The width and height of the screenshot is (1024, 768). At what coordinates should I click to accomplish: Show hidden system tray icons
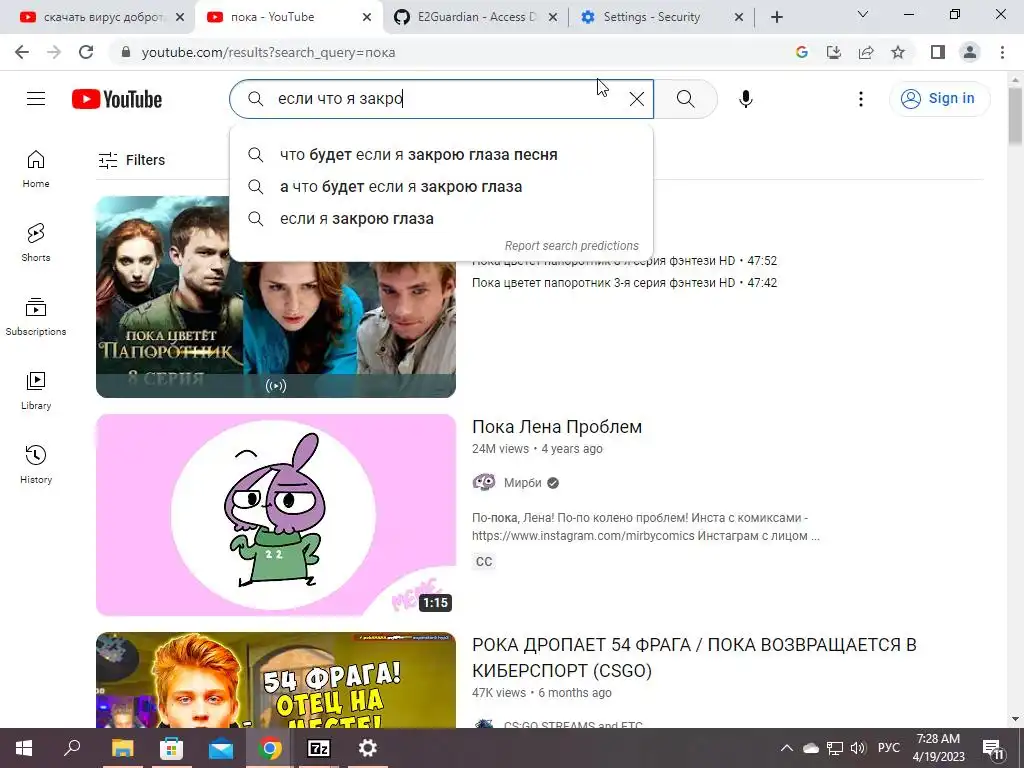(787, 748)
